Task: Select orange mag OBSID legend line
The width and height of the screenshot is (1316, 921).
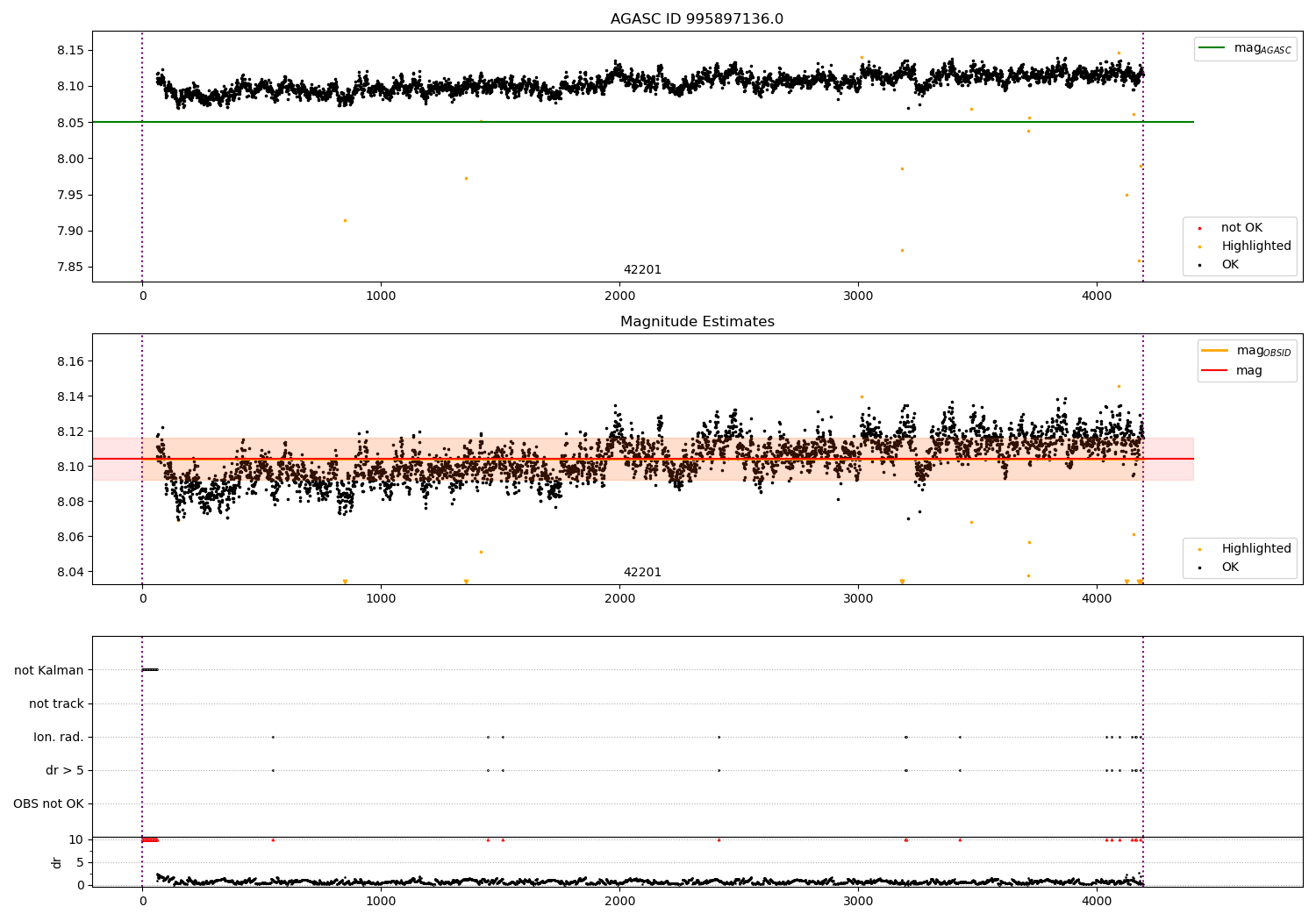Action: tap(1214, 351)
